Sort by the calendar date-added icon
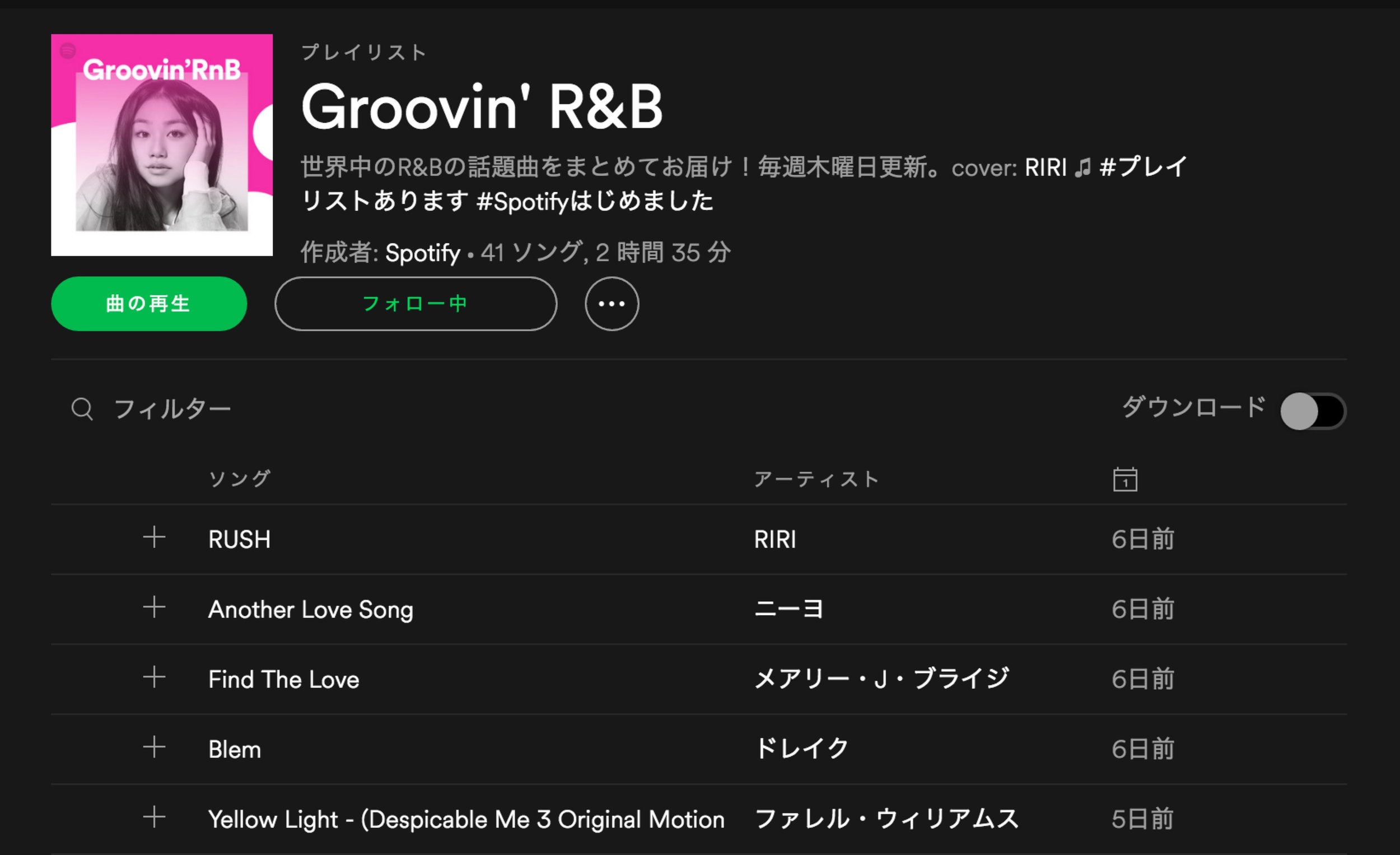 [x=1125, y=479]
